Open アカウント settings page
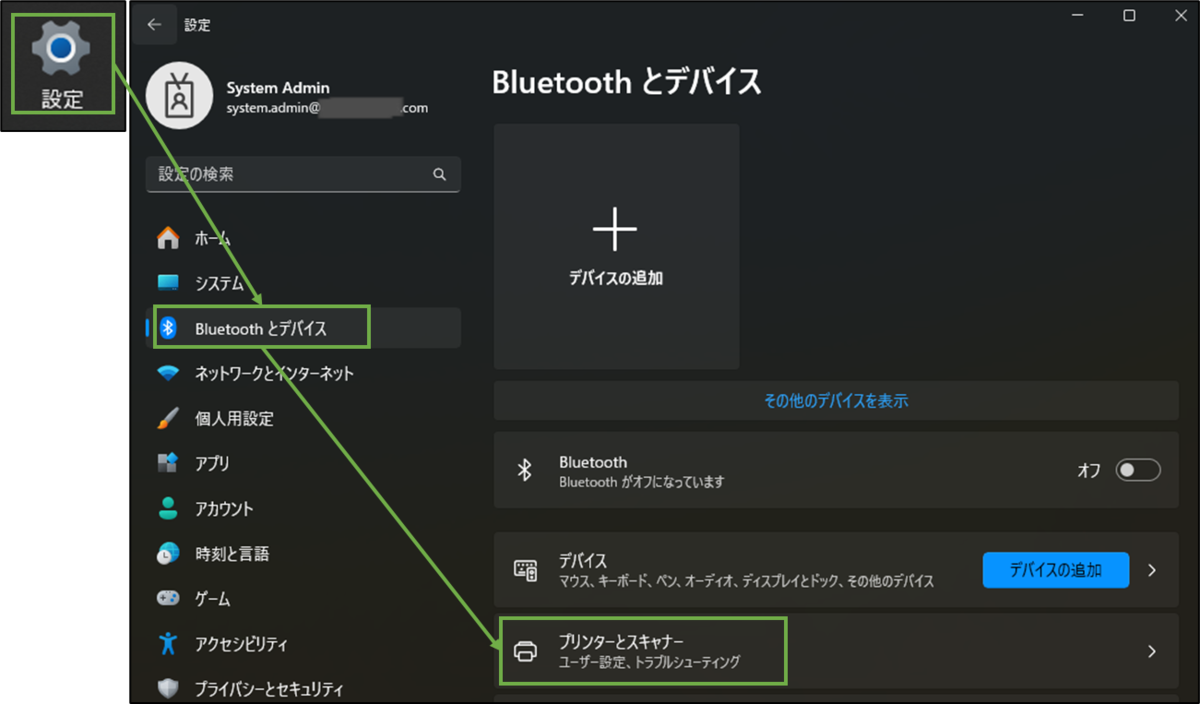This screenshot has width=1200, height=704. (304, 508)
